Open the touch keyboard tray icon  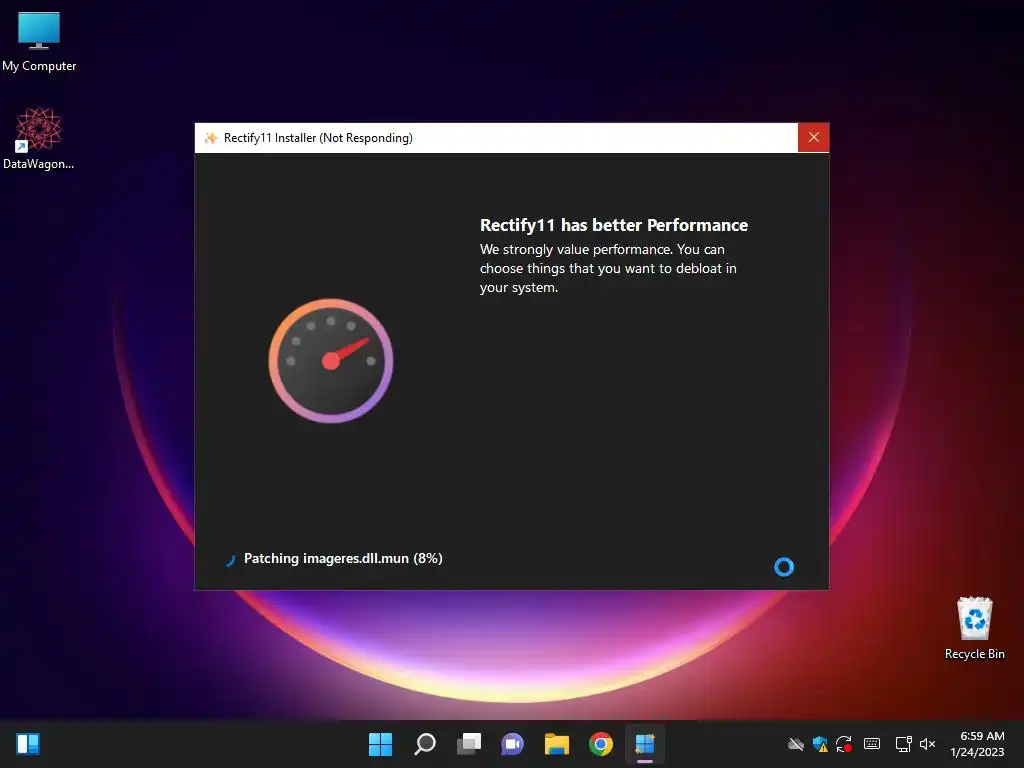[x=872, y=744]
